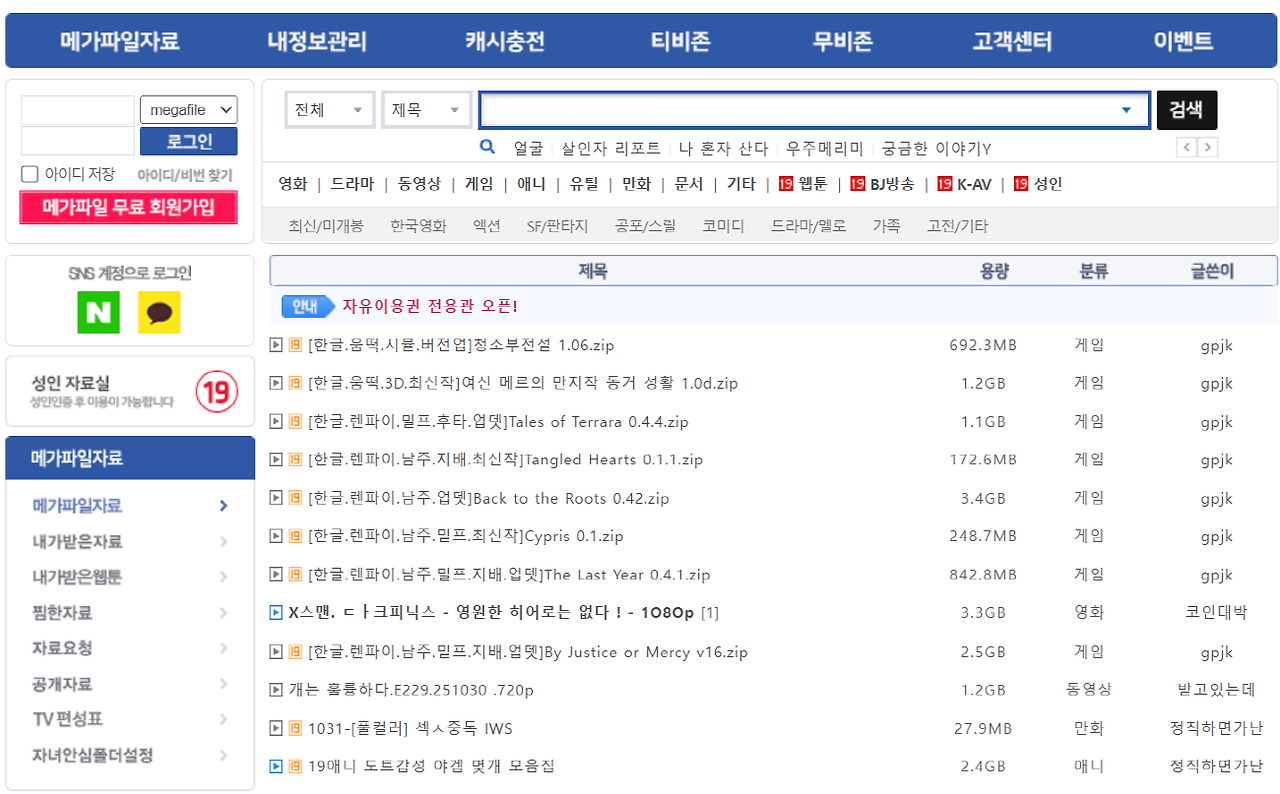Open the 제목 search field dropdown
Image resolution: width=1280 pixels, height=794 pixels.
(x=426, y=109)
